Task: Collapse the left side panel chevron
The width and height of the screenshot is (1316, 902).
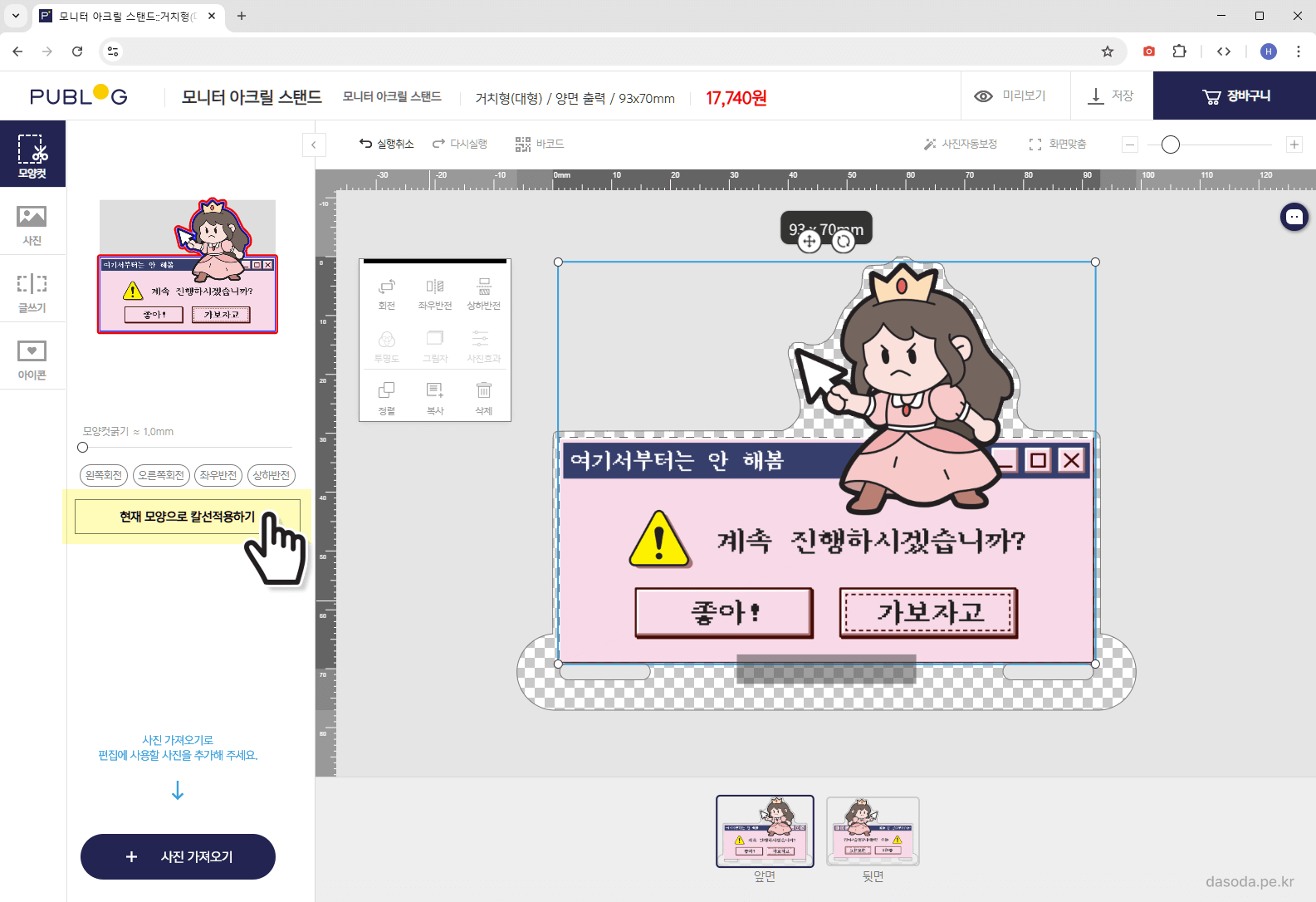Action: 314,145
